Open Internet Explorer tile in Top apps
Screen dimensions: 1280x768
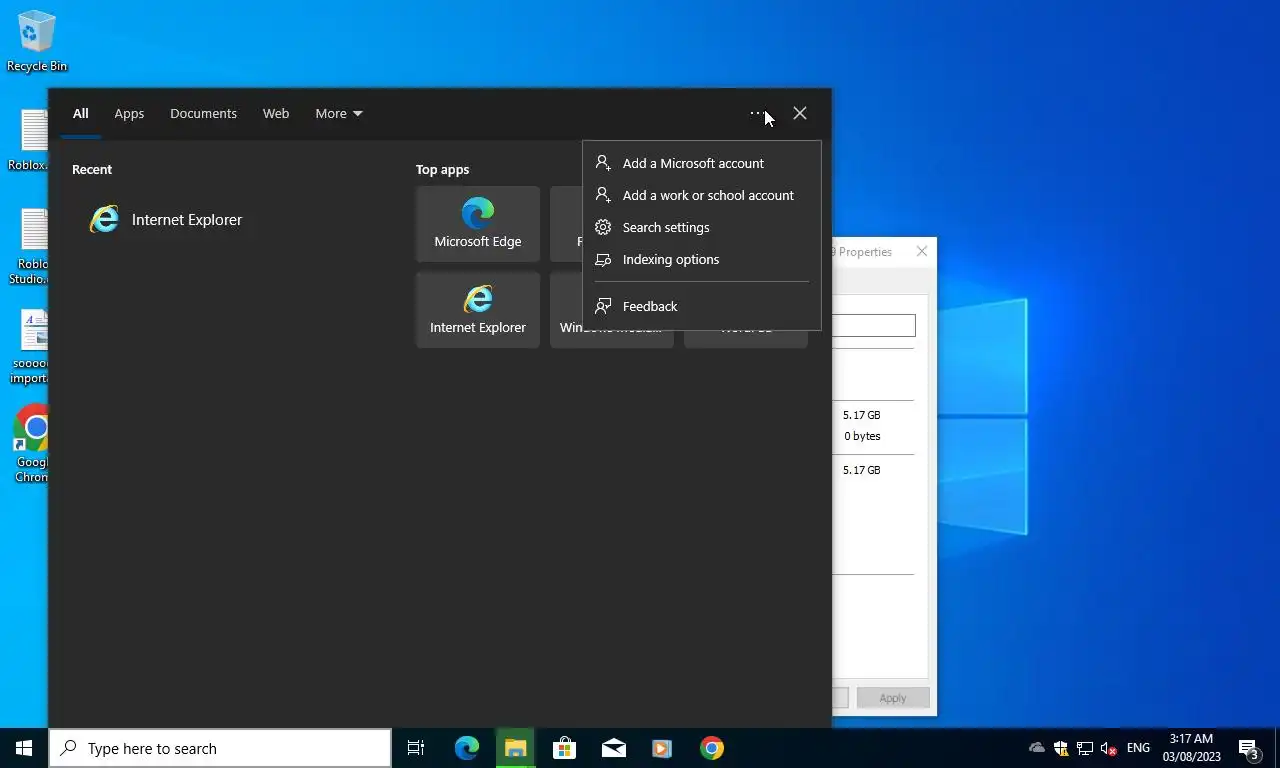click(x=477, y=310)
